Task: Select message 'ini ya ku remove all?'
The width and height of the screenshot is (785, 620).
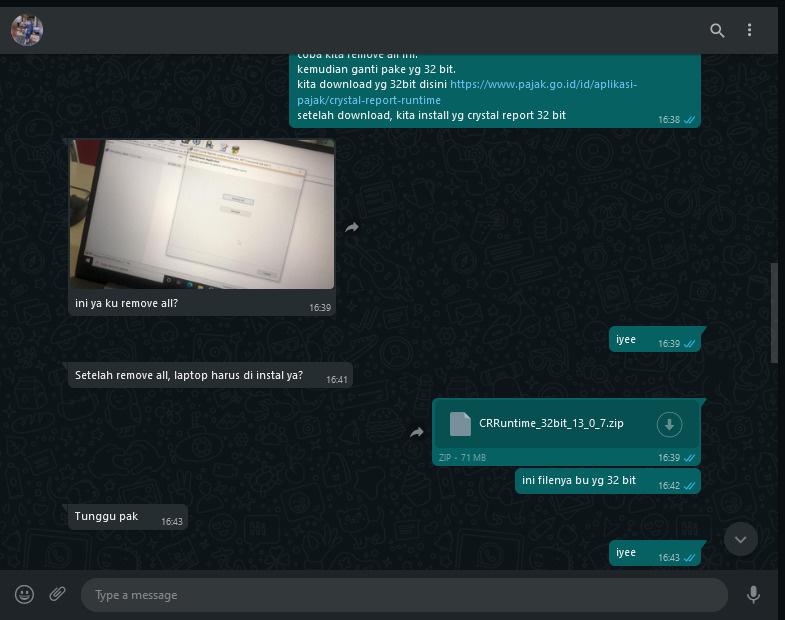Action: [126, 303]
